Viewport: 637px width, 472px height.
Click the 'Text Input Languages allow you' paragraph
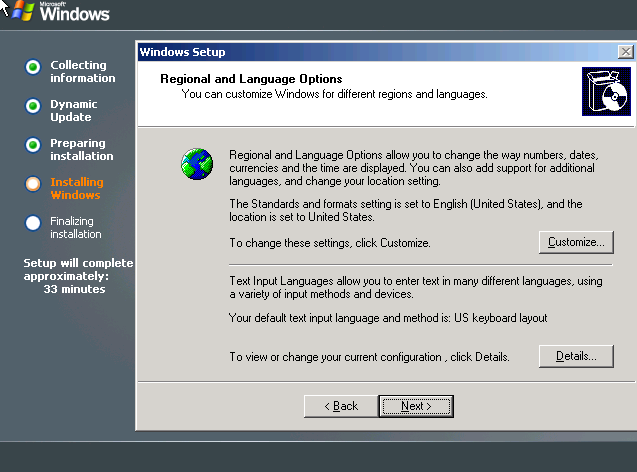[x=416, y=288]
